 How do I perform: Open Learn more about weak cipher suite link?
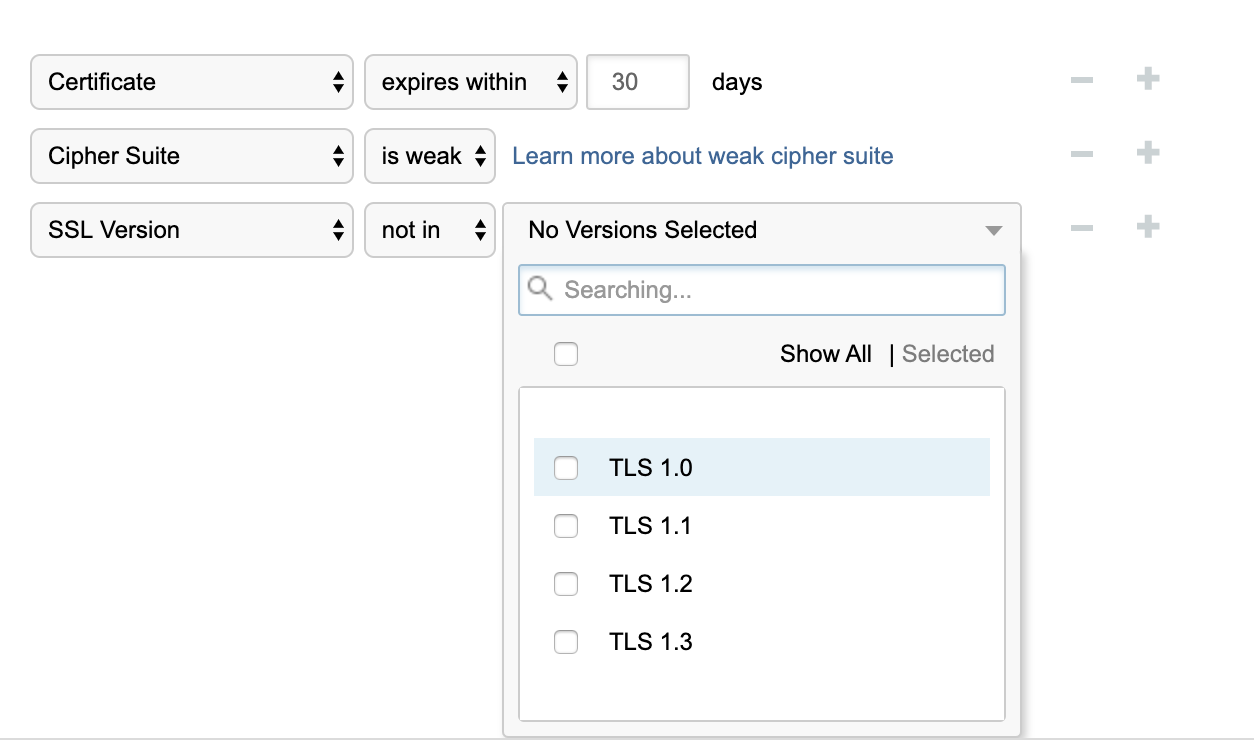(703, 156)
